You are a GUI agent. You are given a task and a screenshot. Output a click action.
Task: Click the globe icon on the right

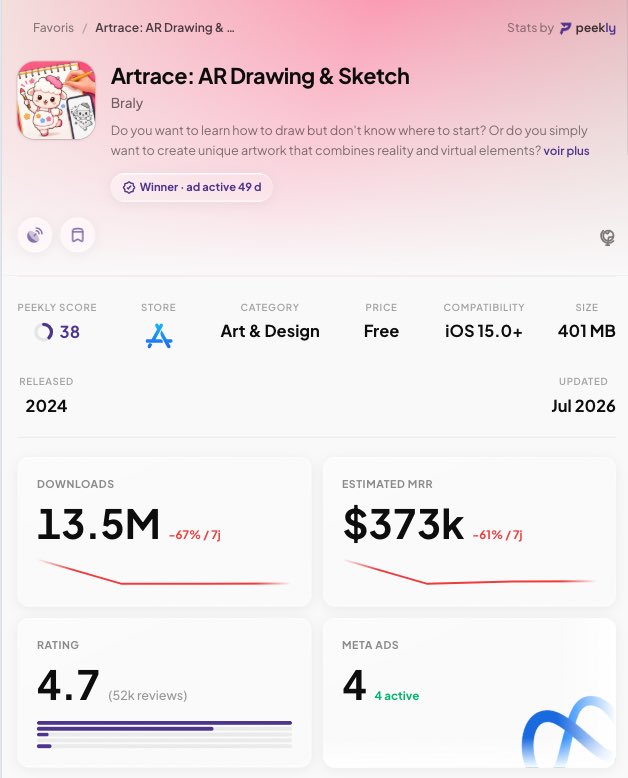[607, 237]
